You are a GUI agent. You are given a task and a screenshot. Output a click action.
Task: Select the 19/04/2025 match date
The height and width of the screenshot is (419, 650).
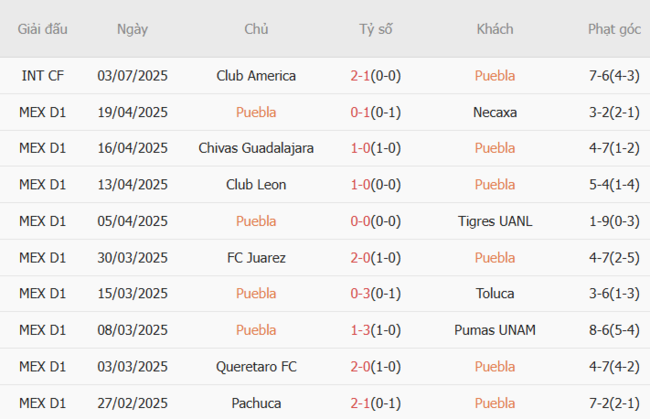coord(132,112)
